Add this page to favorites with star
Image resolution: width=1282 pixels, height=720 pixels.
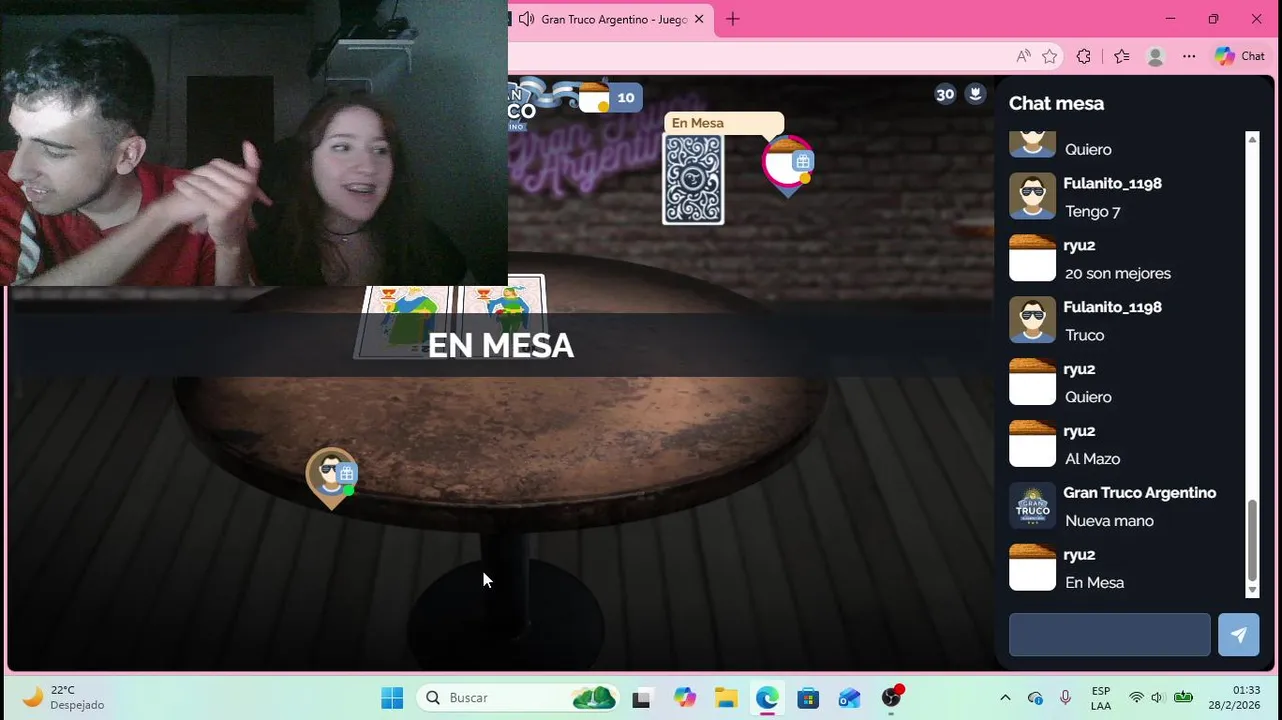[x=1049, y=56]
